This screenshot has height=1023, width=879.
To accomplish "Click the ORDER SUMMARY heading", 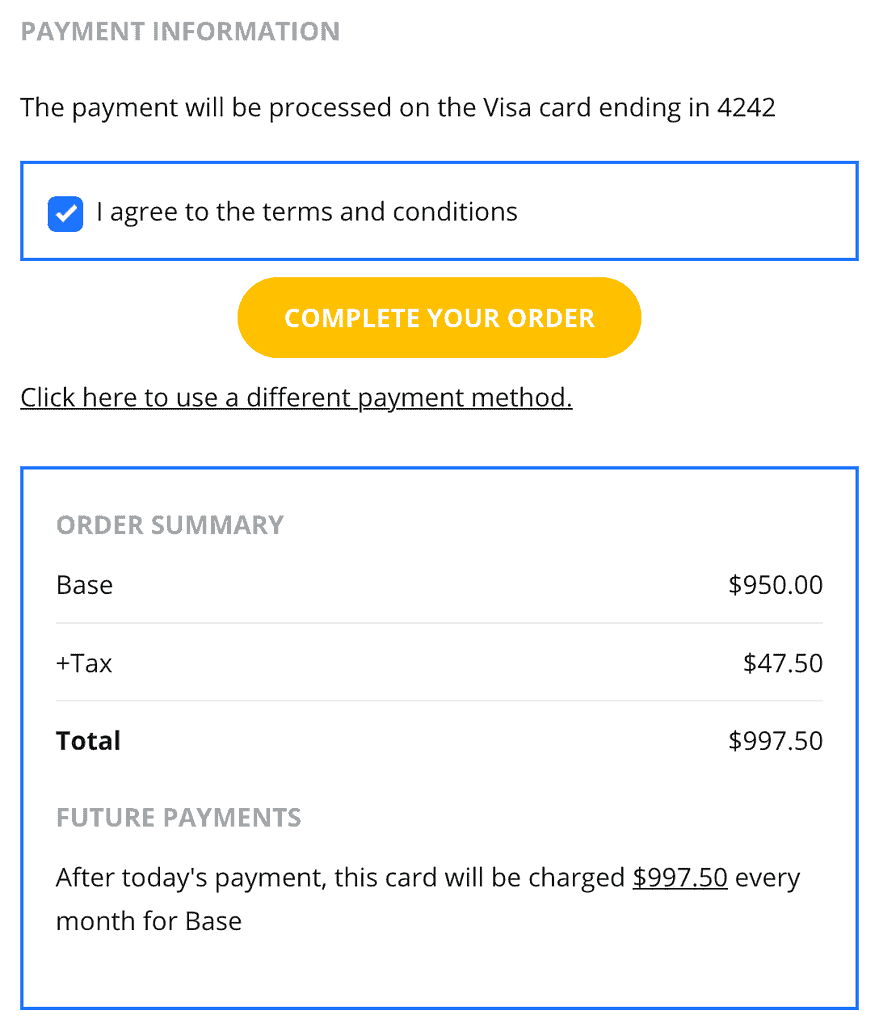I will [x=169, y=525].
